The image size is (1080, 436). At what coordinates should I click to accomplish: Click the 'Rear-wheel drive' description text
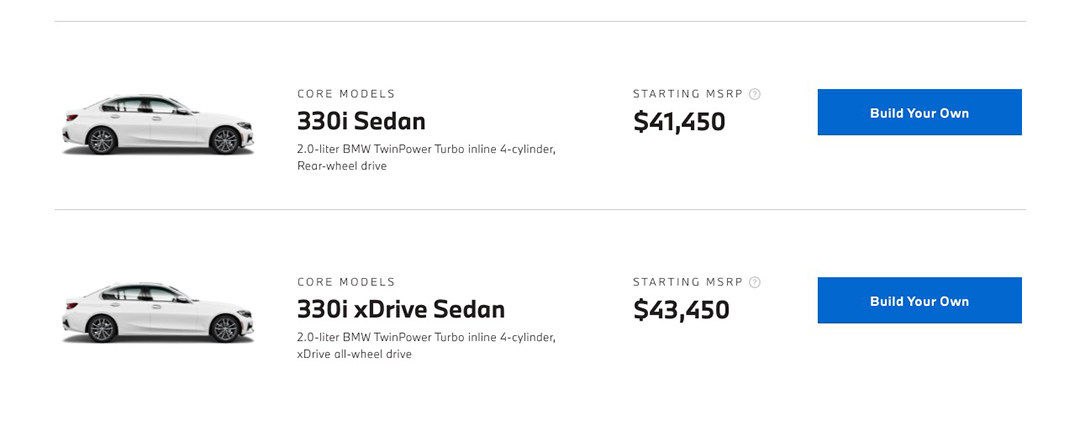(x=342, y=166)
